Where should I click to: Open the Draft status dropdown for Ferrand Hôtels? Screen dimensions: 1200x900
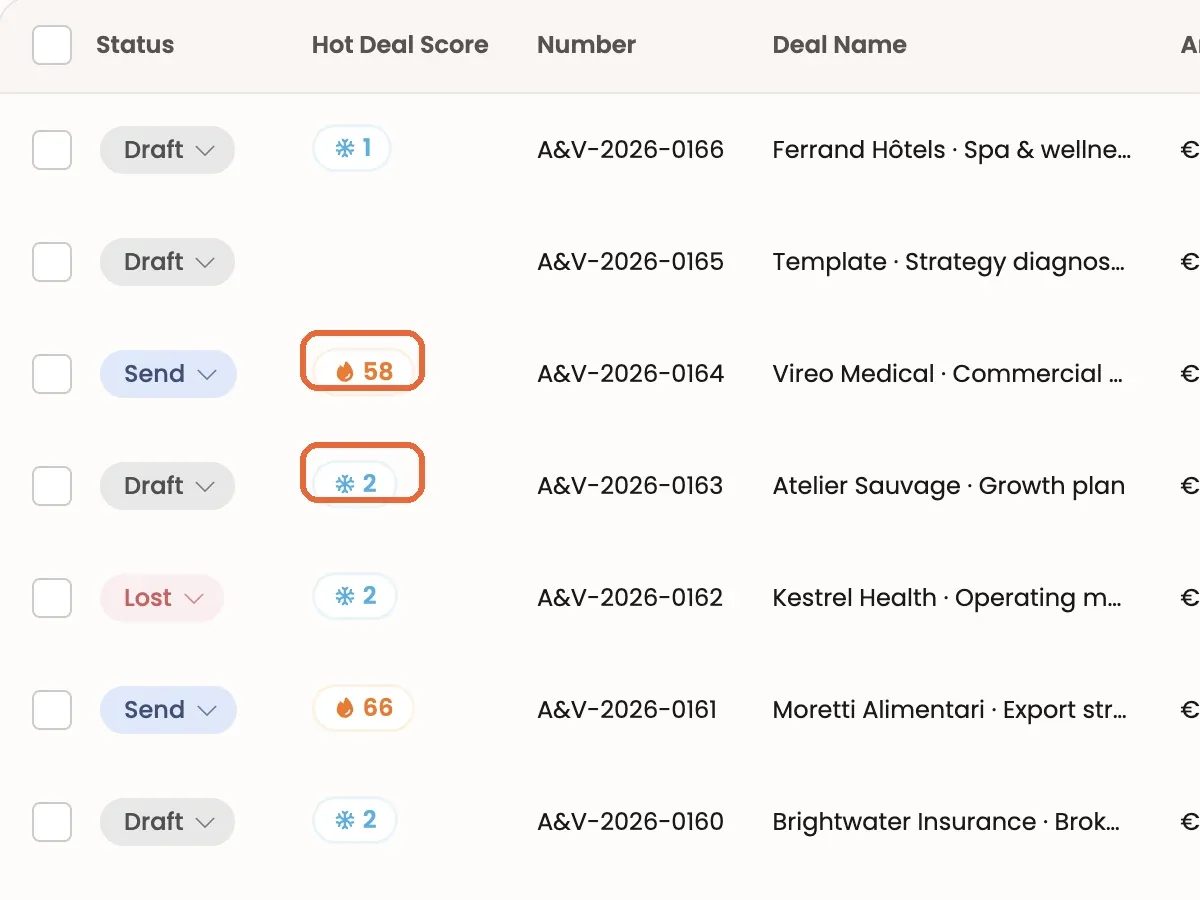[167, 150]
